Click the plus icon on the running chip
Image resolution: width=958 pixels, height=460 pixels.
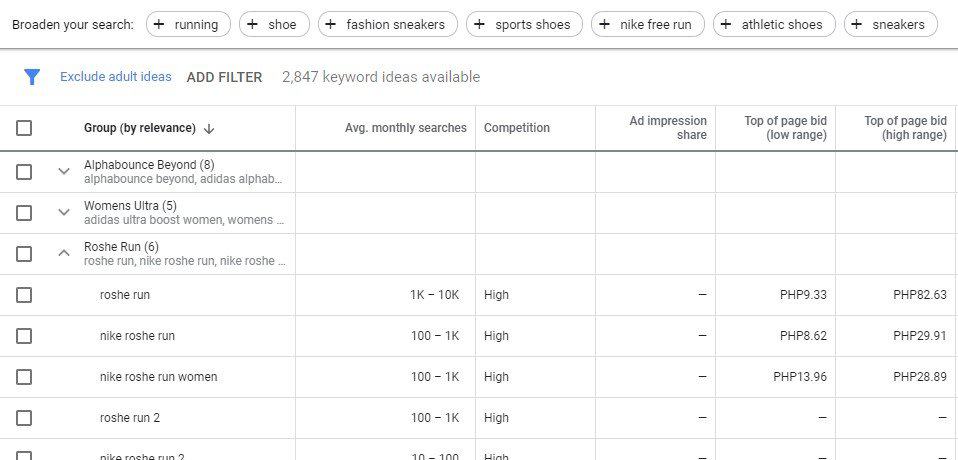[x=159, y=24]
